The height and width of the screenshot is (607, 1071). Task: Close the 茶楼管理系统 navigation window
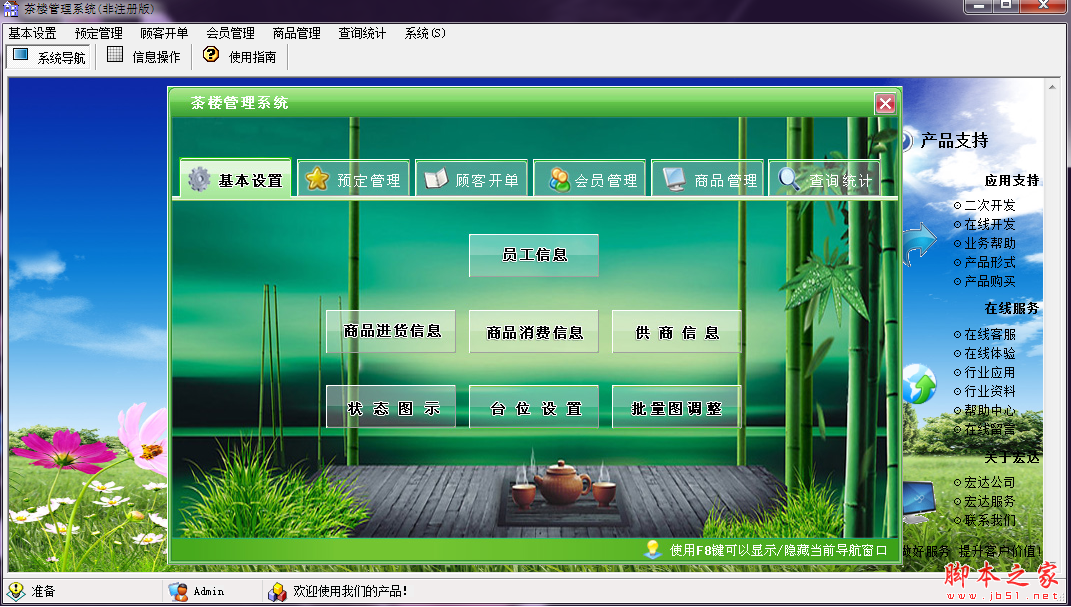click(x=885, y=103)
